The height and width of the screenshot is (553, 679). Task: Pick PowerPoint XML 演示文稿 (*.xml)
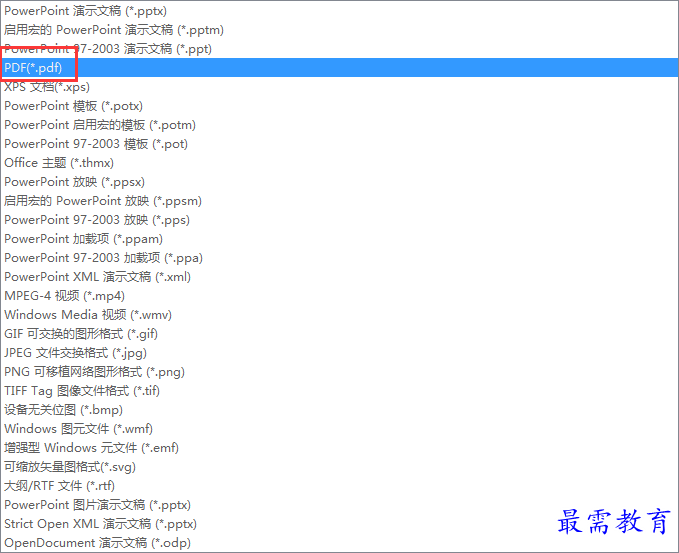339,277
